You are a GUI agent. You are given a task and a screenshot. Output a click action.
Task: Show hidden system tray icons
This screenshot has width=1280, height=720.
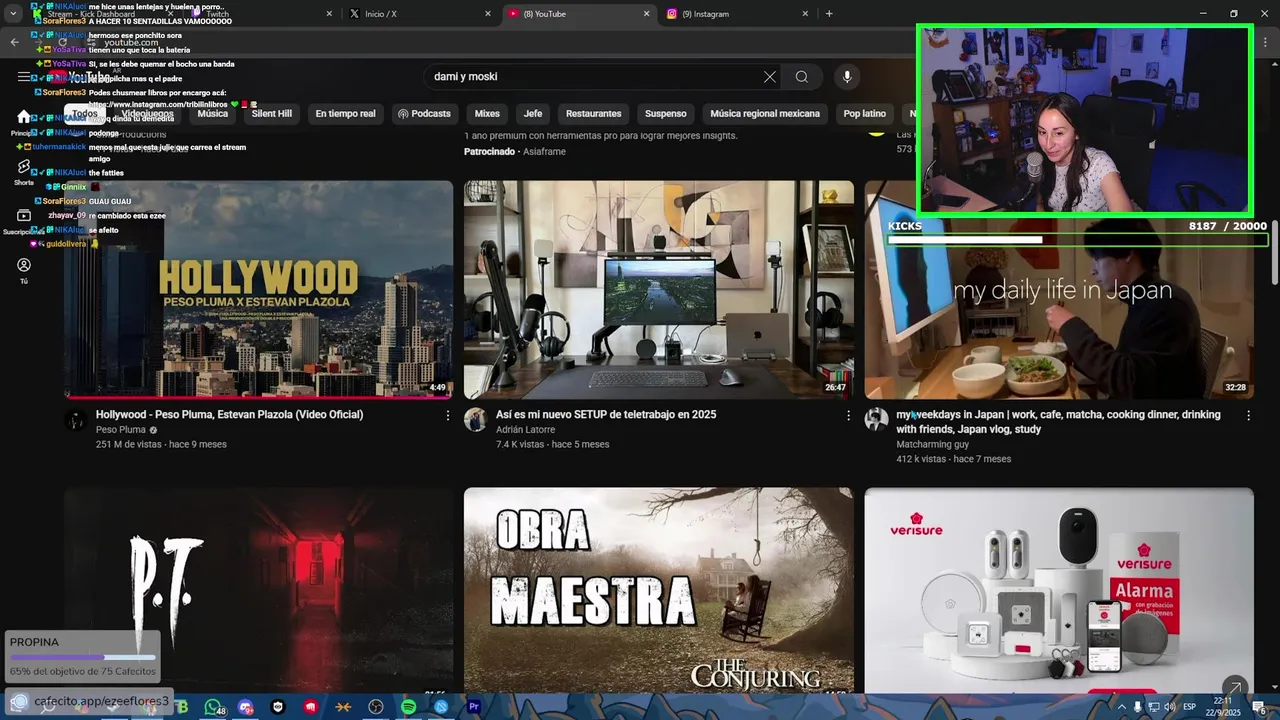1121,707
